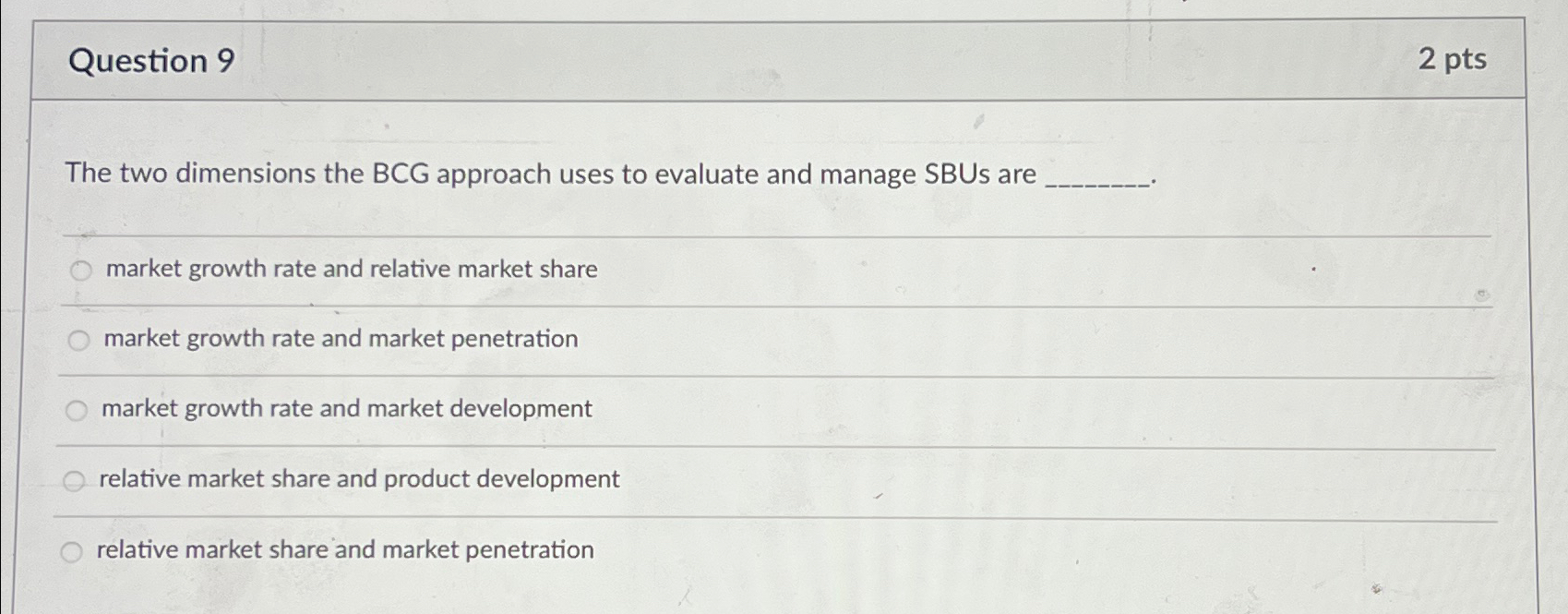
Task: Click the answer text market growth rate and market development
Action: click(346, 408)
